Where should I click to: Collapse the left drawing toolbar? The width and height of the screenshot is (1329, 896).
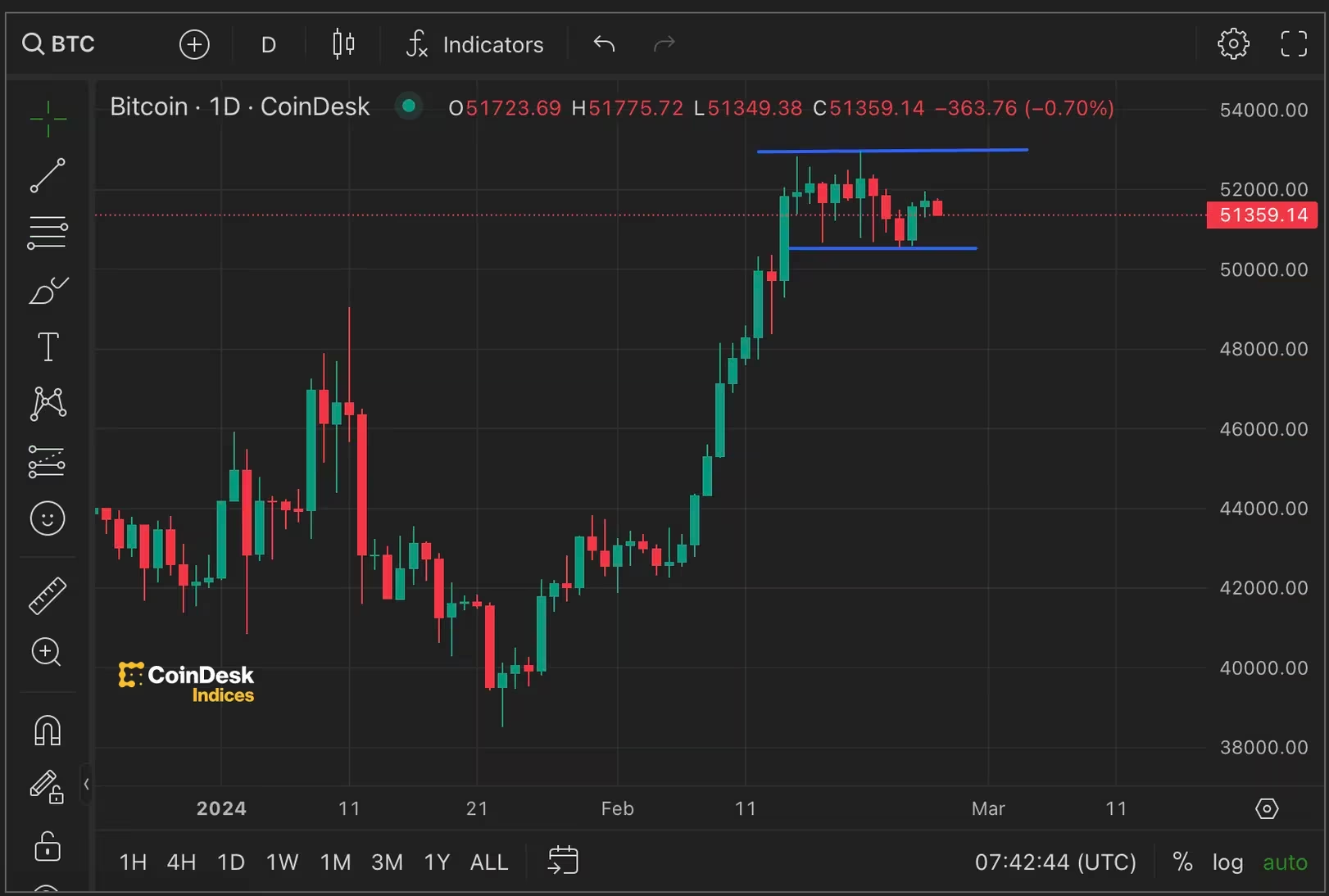(86, 784)
